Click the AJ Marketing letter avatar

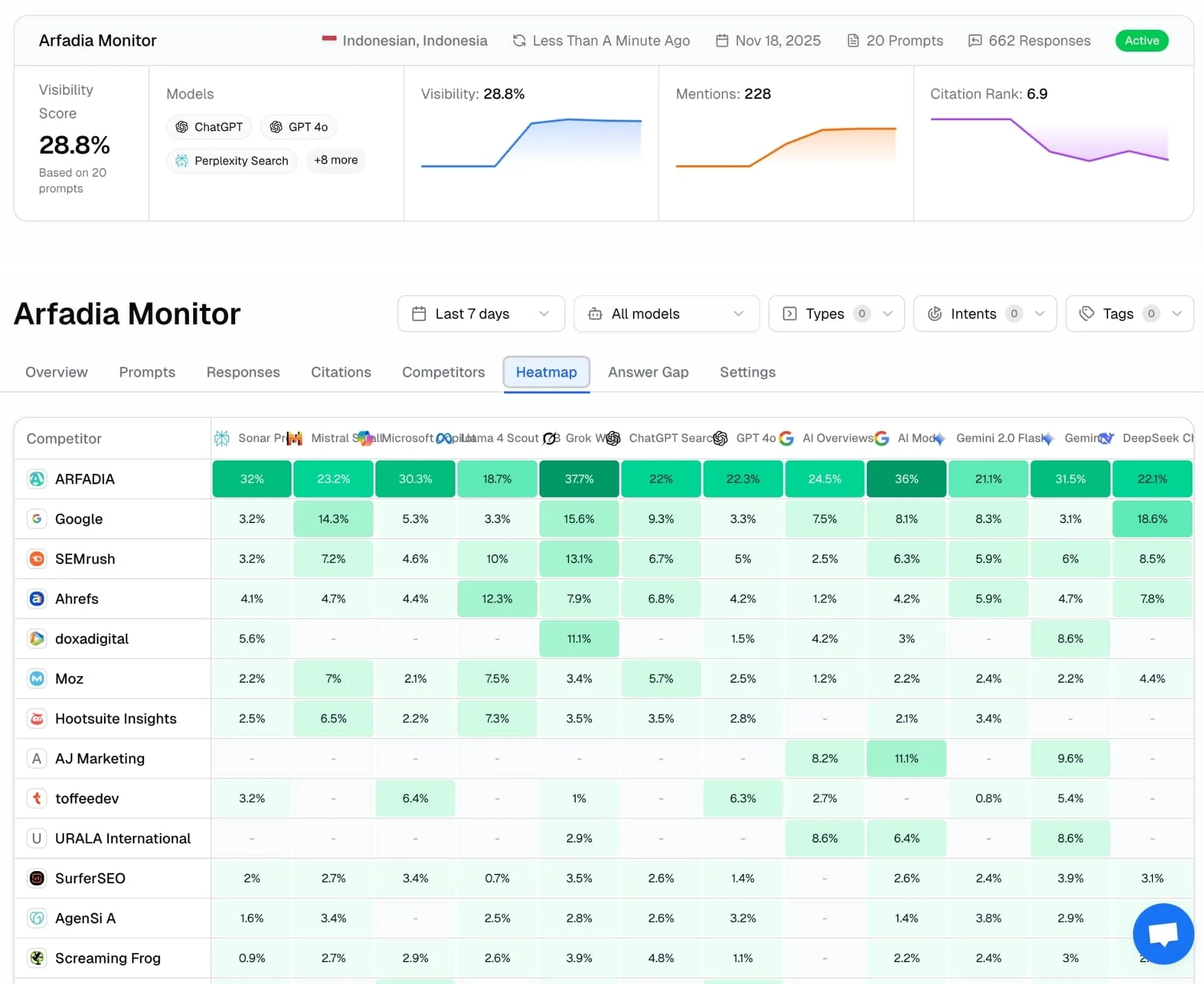pyautogui.click(x=37, y=759)
